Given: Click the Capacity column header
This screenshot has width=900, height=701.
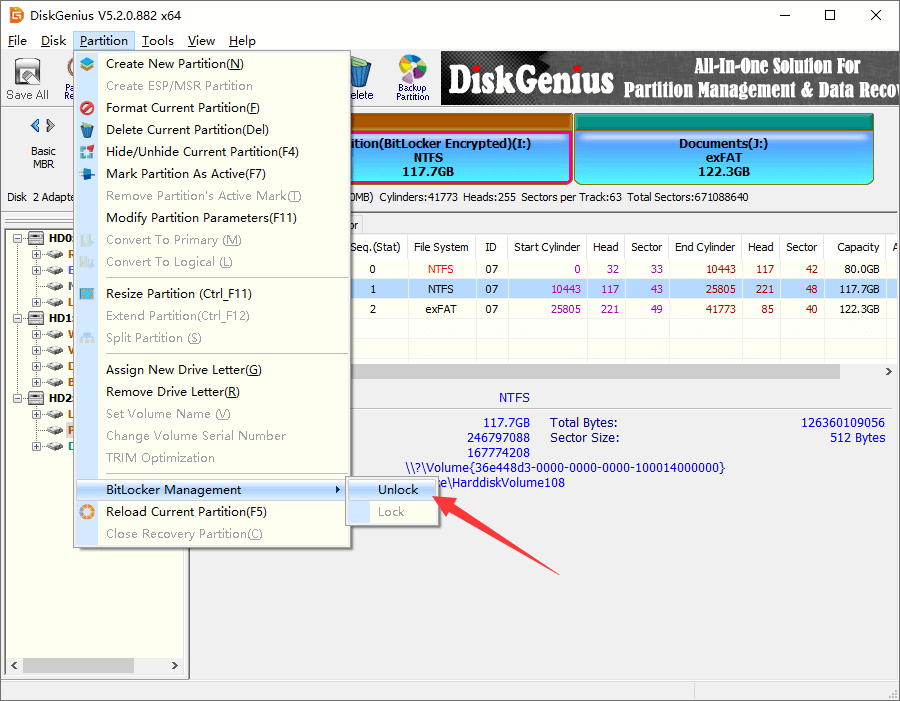Looking at the screenshot, I should pos(858,247).
